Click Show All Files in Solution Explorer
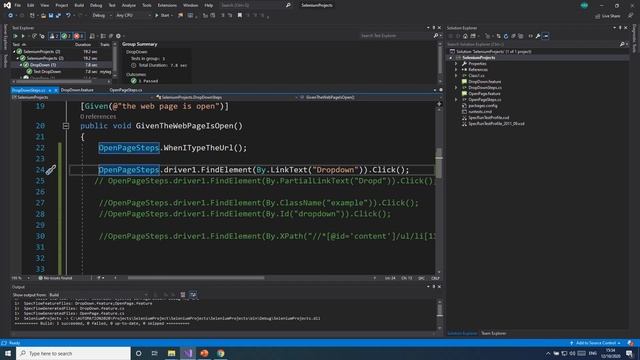The width and height of the screenshot is (640, 360). point(521,36)
